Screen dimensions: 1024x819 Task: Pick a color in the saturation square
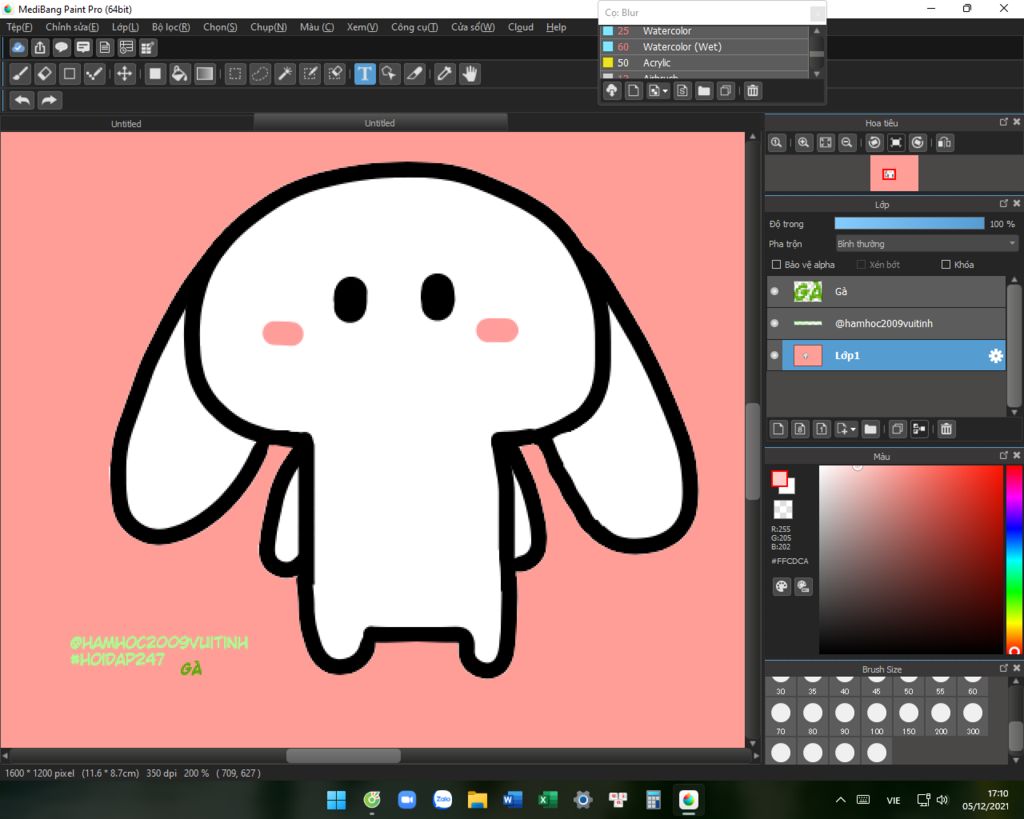click(911, 560)
